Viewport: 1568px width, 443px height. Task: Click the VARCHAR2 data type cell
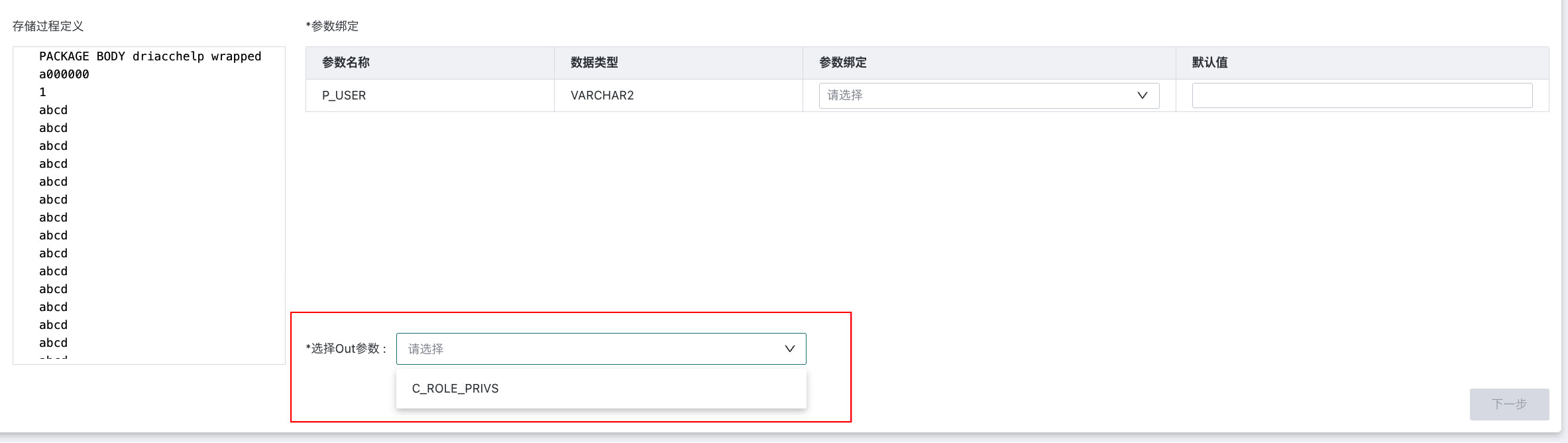(602, 95)
